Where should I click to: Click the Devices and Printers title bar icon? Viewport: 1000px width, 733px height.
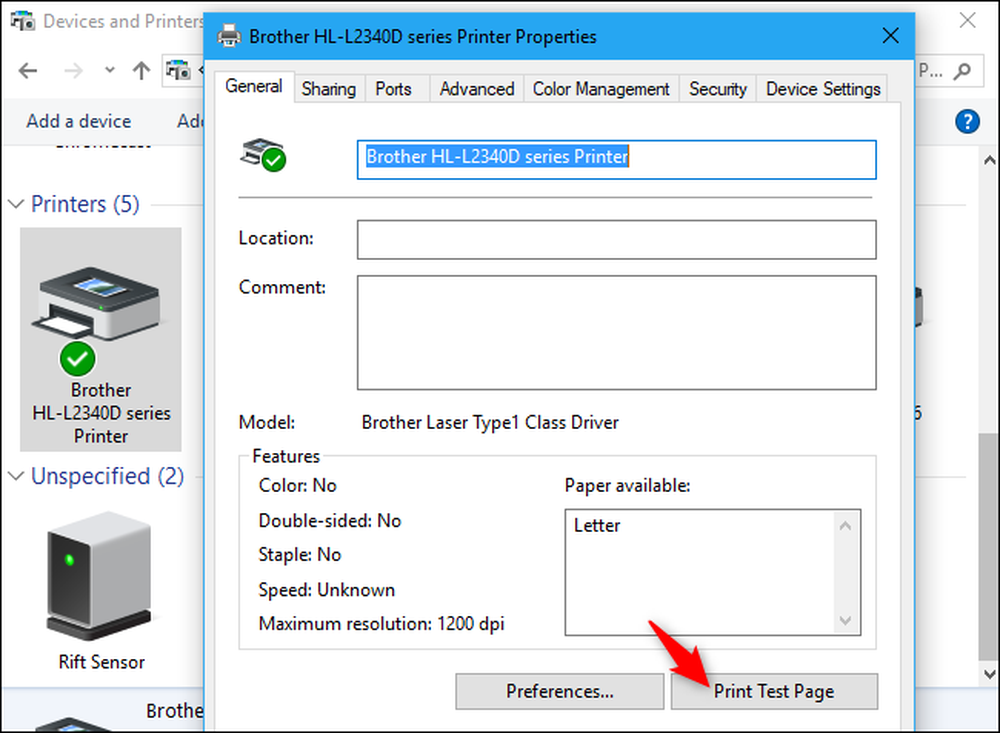[x=22, y=21]
